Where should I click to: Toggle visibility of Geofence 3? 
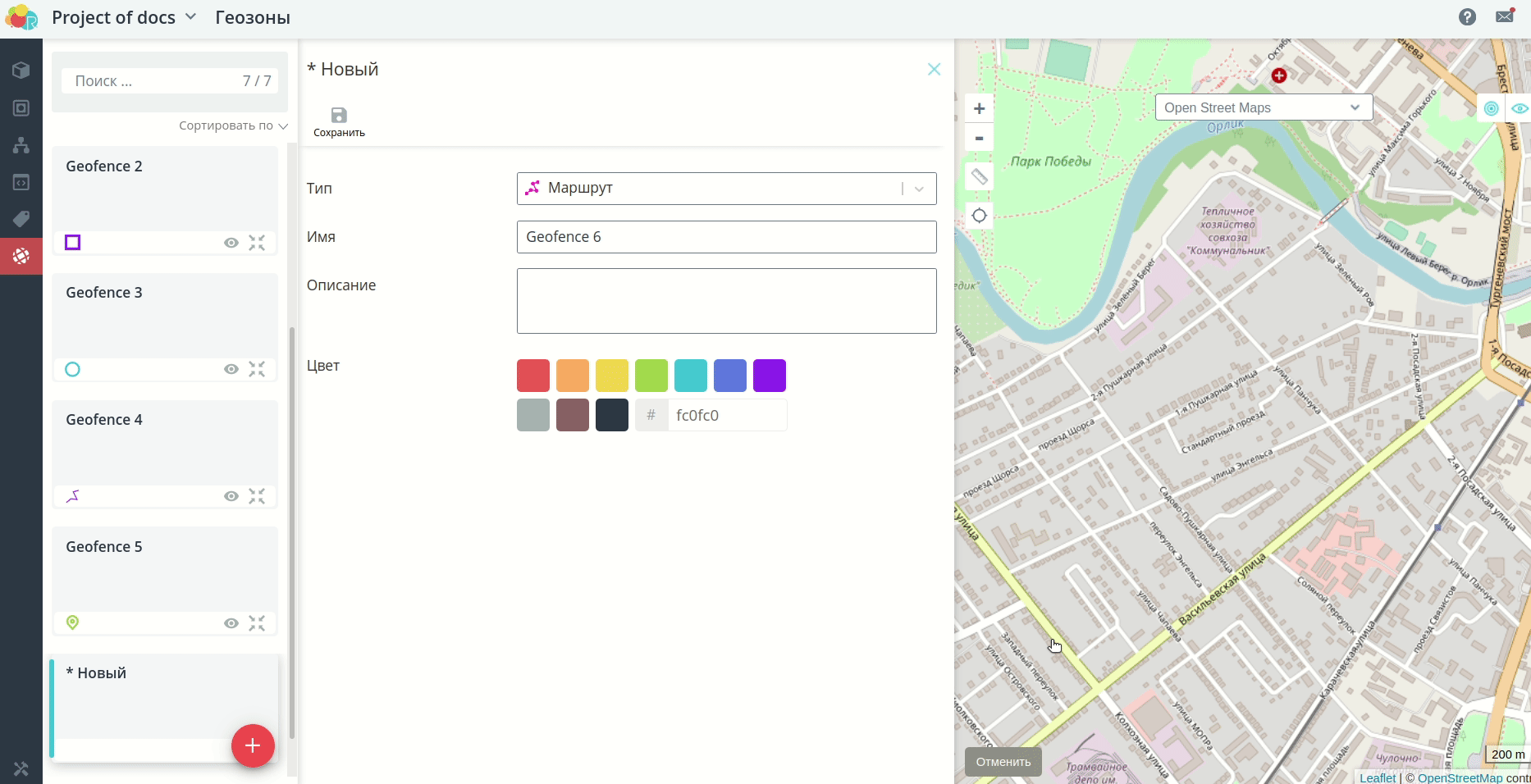231,369
